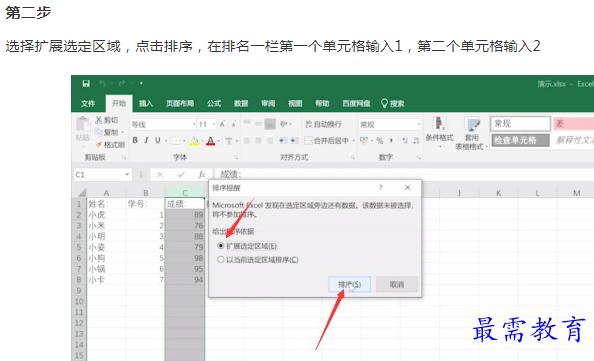Expand the Number (数字) dialog launcher
This screenshot has height=361, width=594.
[419, 157]
